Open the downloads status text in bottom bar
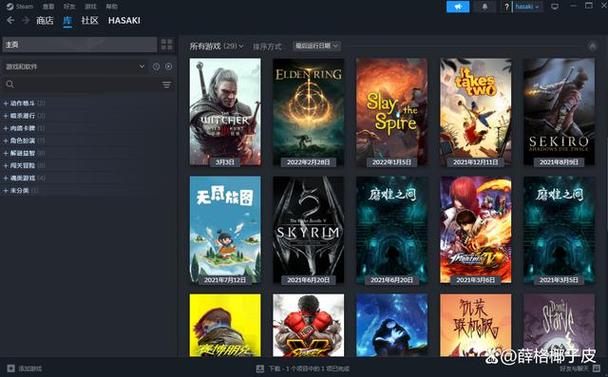The height and width of the screenshot is (377, 608). click(308, 368)
